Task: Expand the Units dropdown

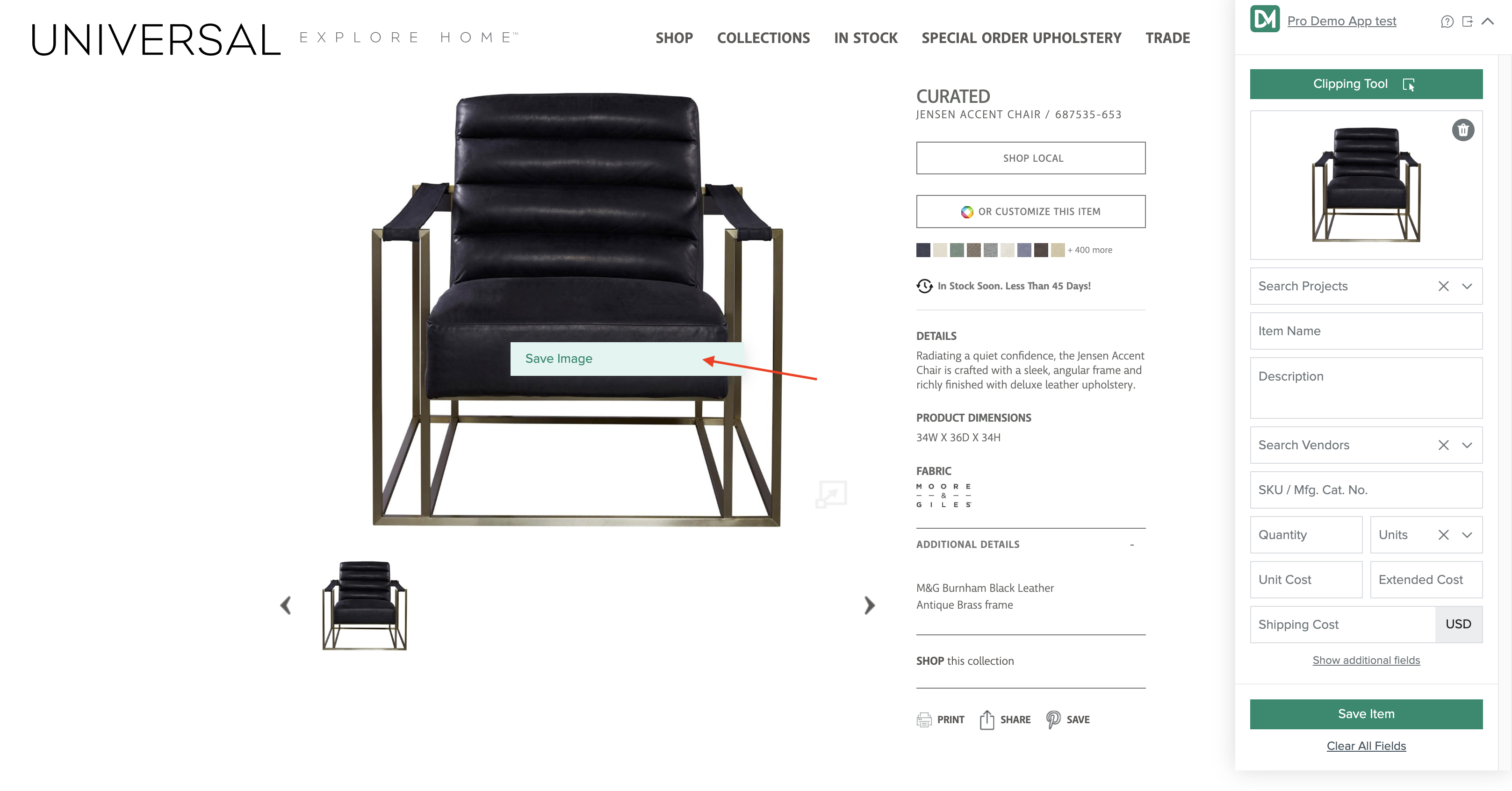Action: pyautogui.click(x=1467, y=535)
